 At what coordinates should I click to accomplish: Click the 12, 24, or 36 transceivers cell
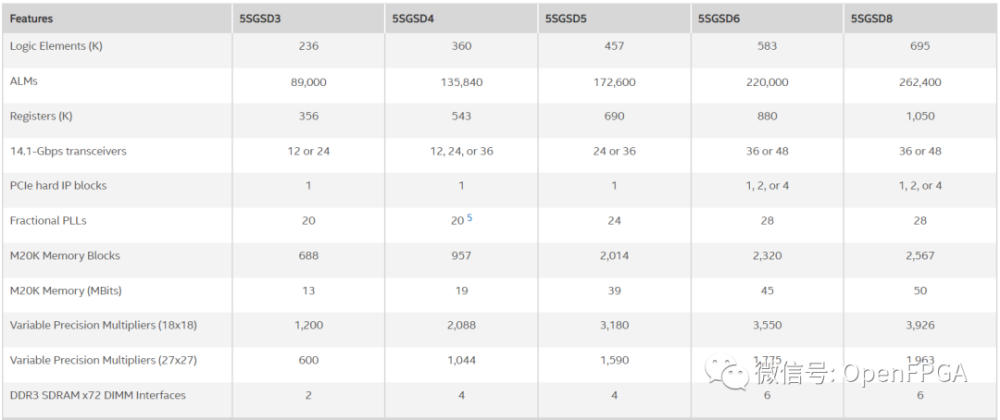(x=461, y=151)
